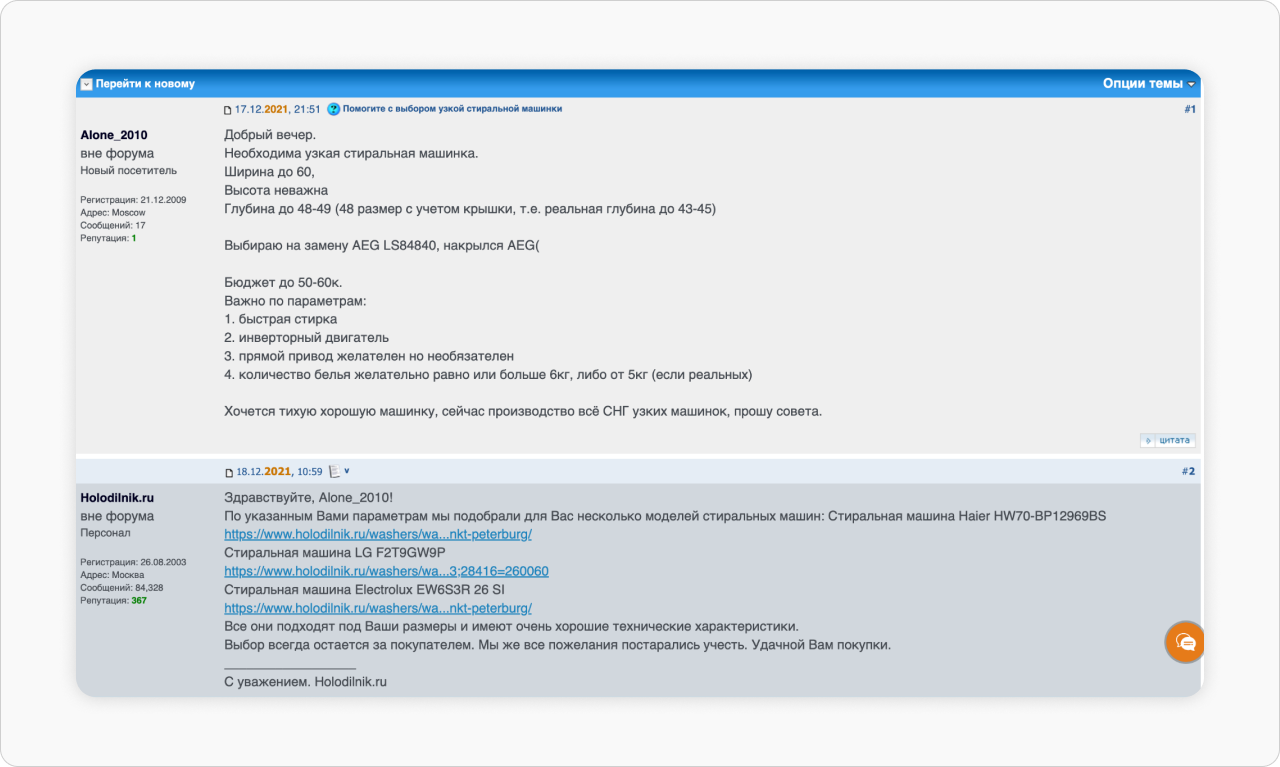Click the page icon next to 18.12.2021
Image resolution: width=1280 pixels, height=767 pixels.
(x=229, y=472)
